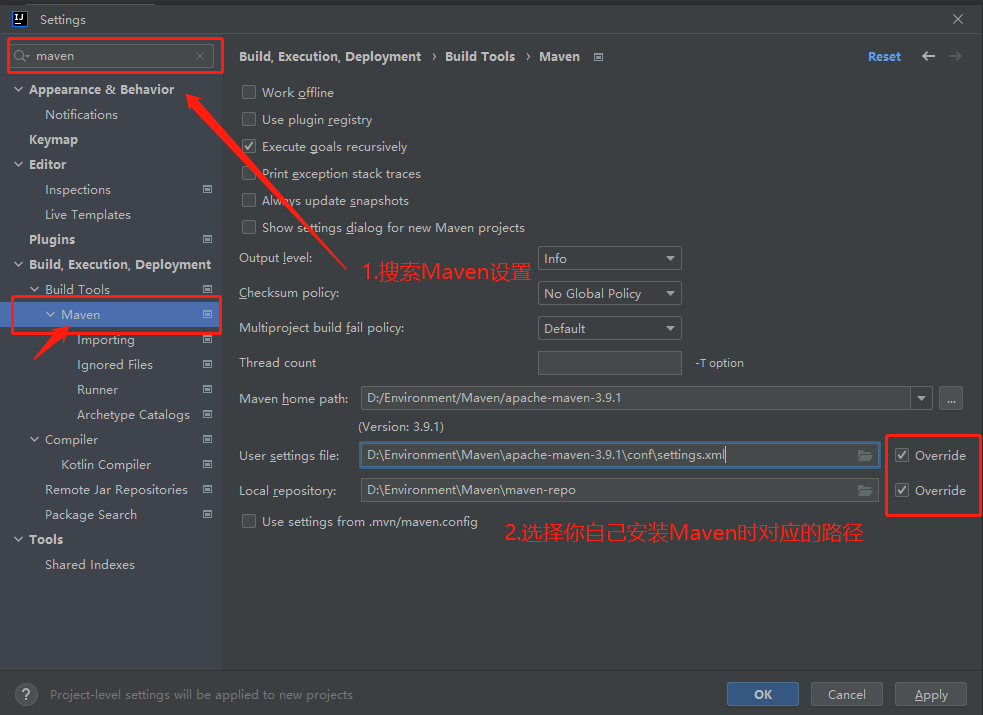Image resolution: width=983 pixels, height=715 pixels.
Task: Click the project-level icon beside Build Tools
Action: tap(208, 289)
